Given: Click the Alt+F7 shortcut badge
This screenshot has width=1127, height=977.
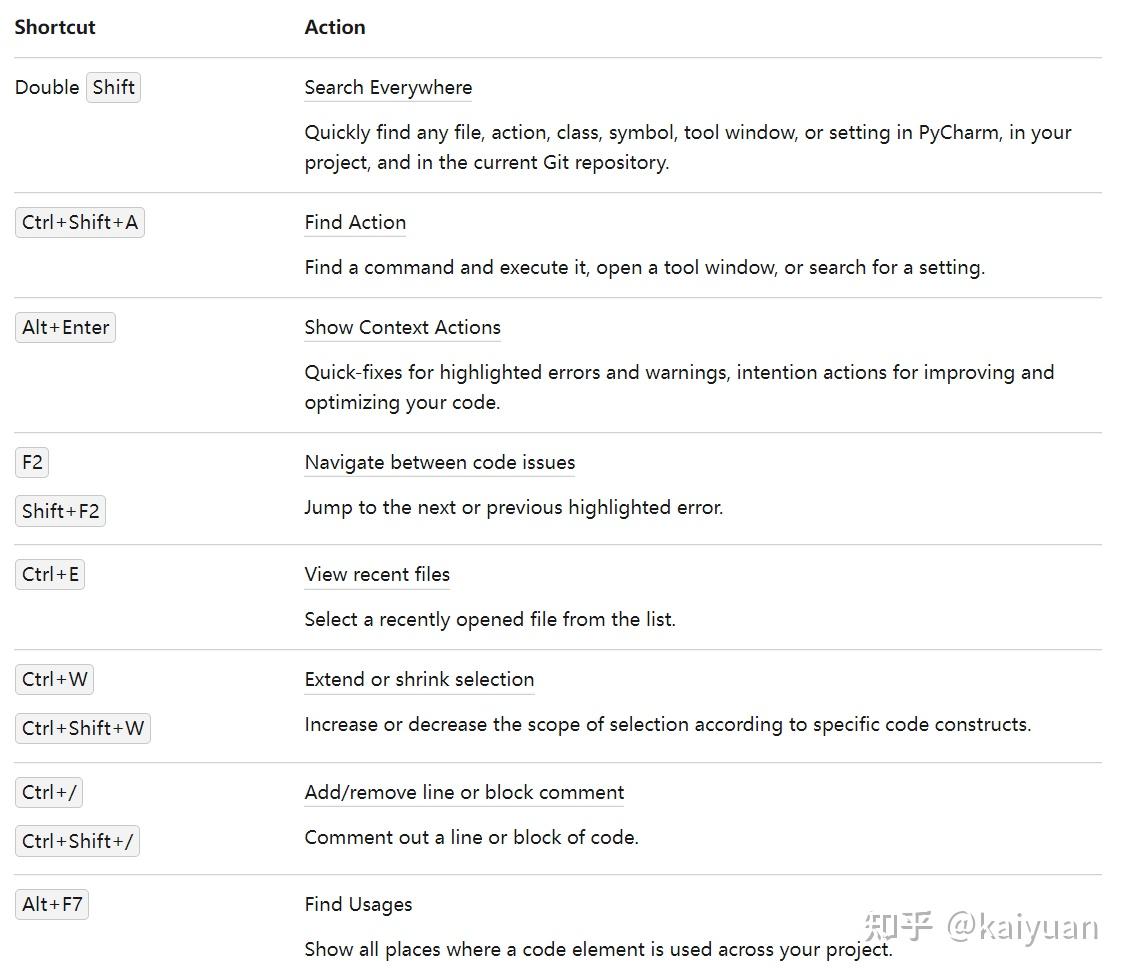Looking at the screenshot, I should coord(52,905).
